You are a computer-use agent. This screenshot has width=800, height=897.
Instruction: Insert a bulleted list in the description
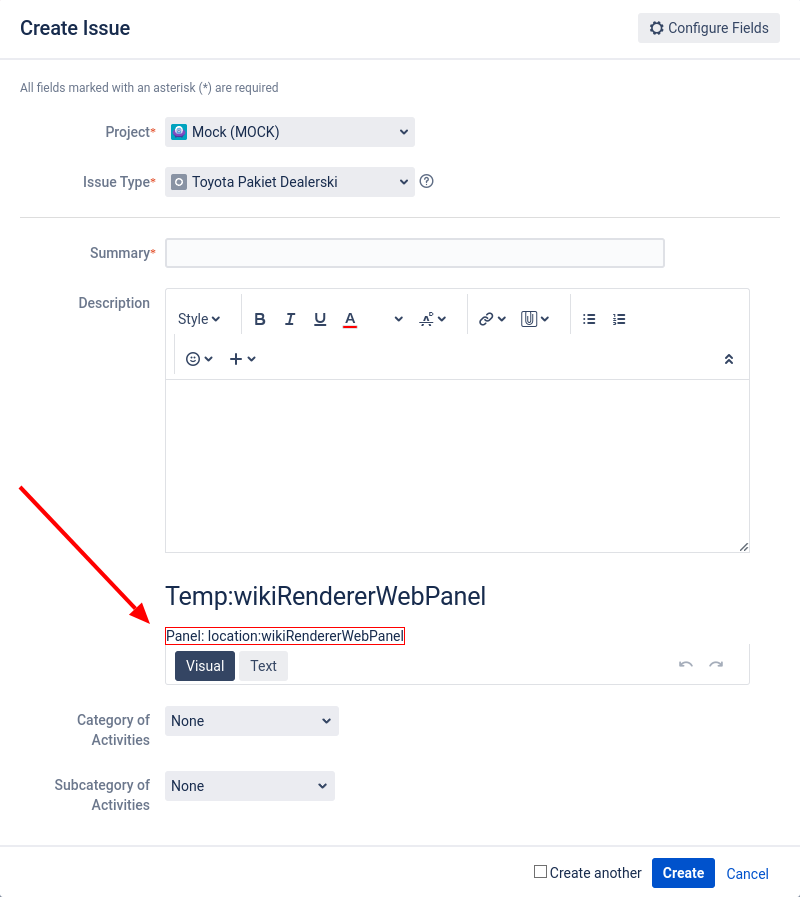589,318
